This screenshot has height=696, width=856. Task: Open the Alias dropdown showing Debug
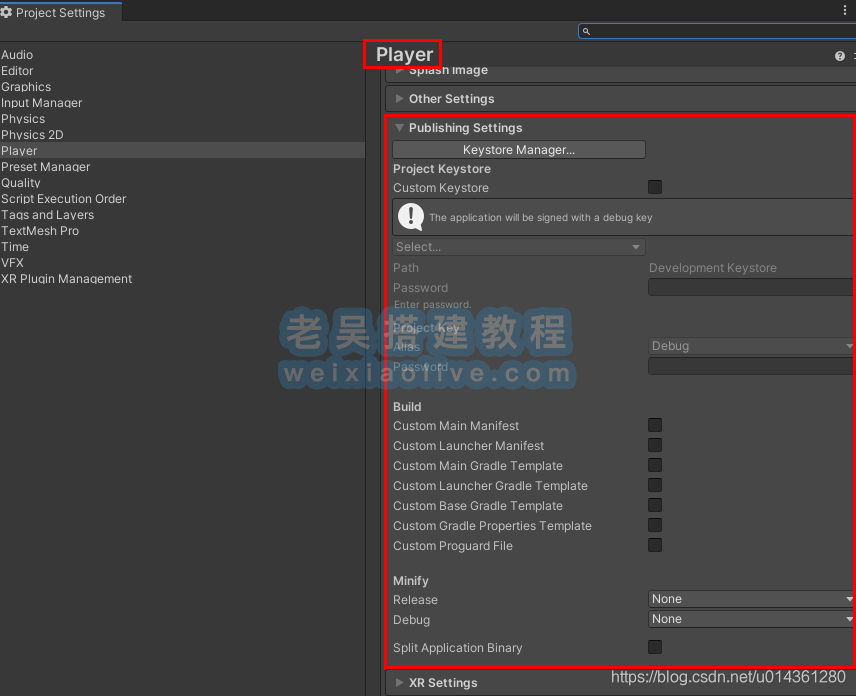coord(750,346)
